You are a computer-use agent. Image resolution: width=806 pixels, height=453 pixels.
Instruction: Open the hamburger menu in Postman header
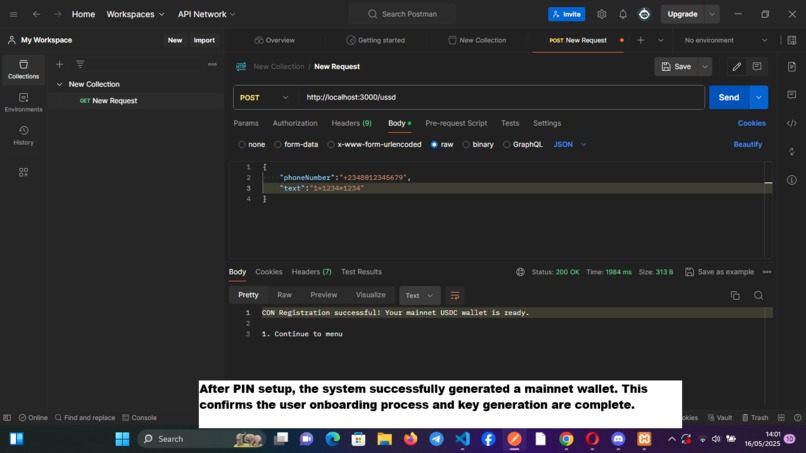click(x=13, y=14)
